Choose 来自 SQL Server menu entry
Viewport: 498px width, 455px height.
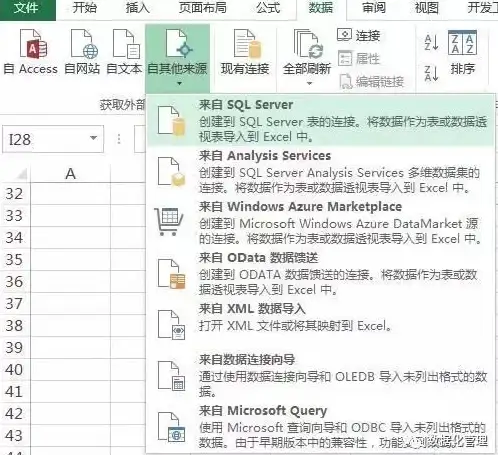click(x=320, y=121)
